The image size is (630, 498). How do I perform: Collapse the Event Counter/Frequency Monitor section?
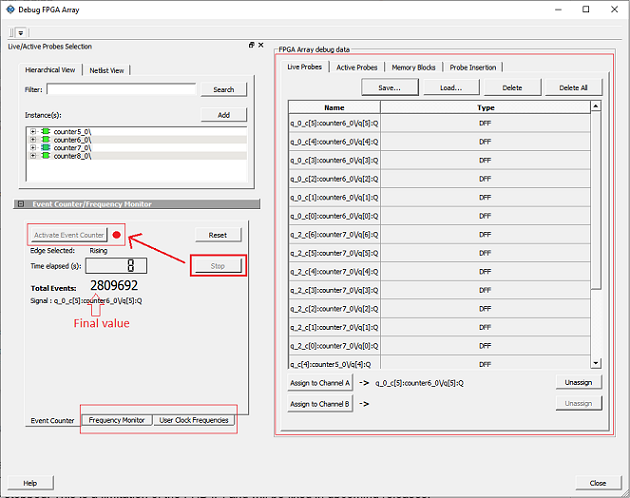tap(21, 204)
